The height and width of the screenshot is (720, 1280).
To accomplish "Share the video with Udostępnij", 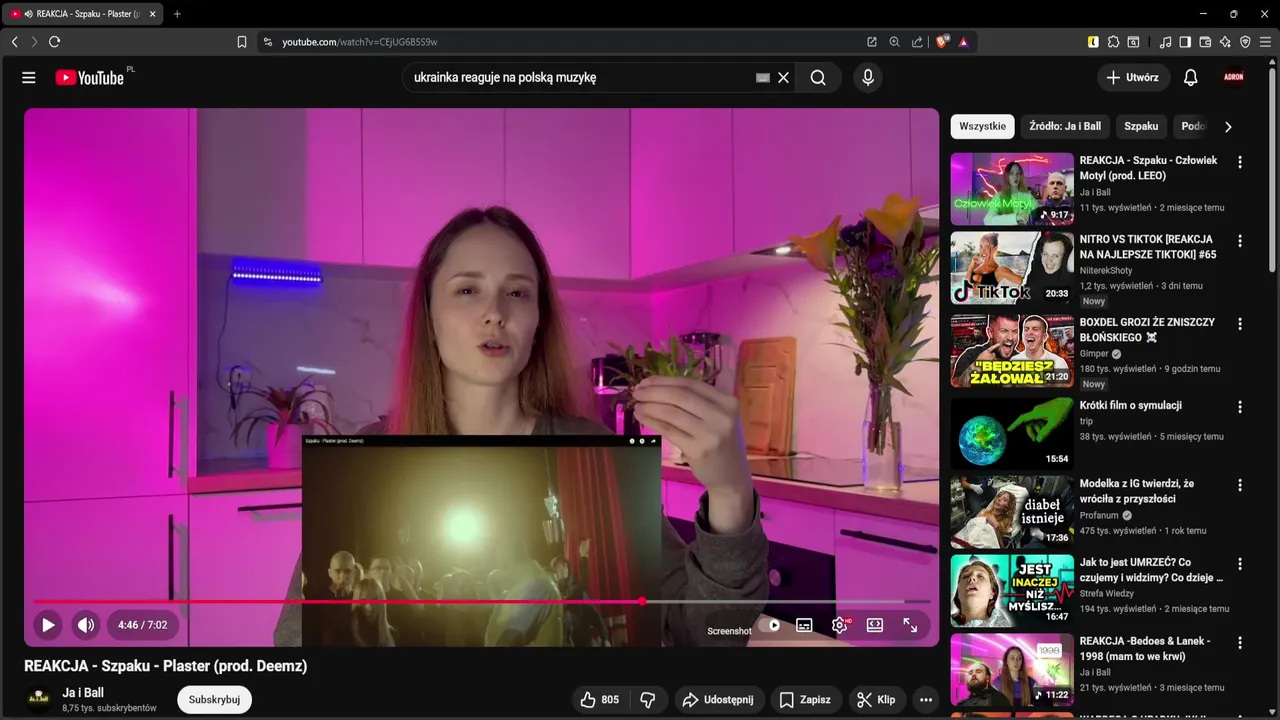I will pyautogui.click(x=720, y=700).
